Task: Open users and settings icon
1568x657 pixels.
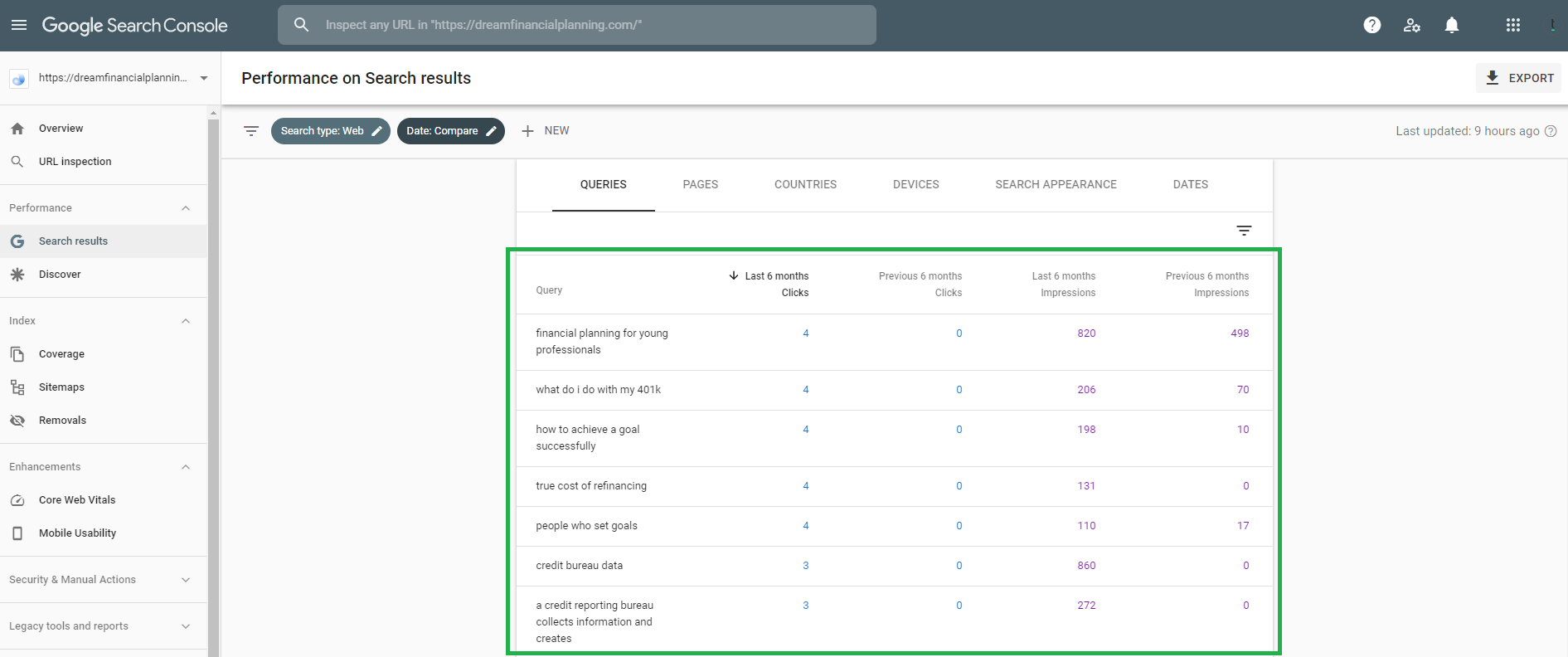Action: (x=1412, y=25)
